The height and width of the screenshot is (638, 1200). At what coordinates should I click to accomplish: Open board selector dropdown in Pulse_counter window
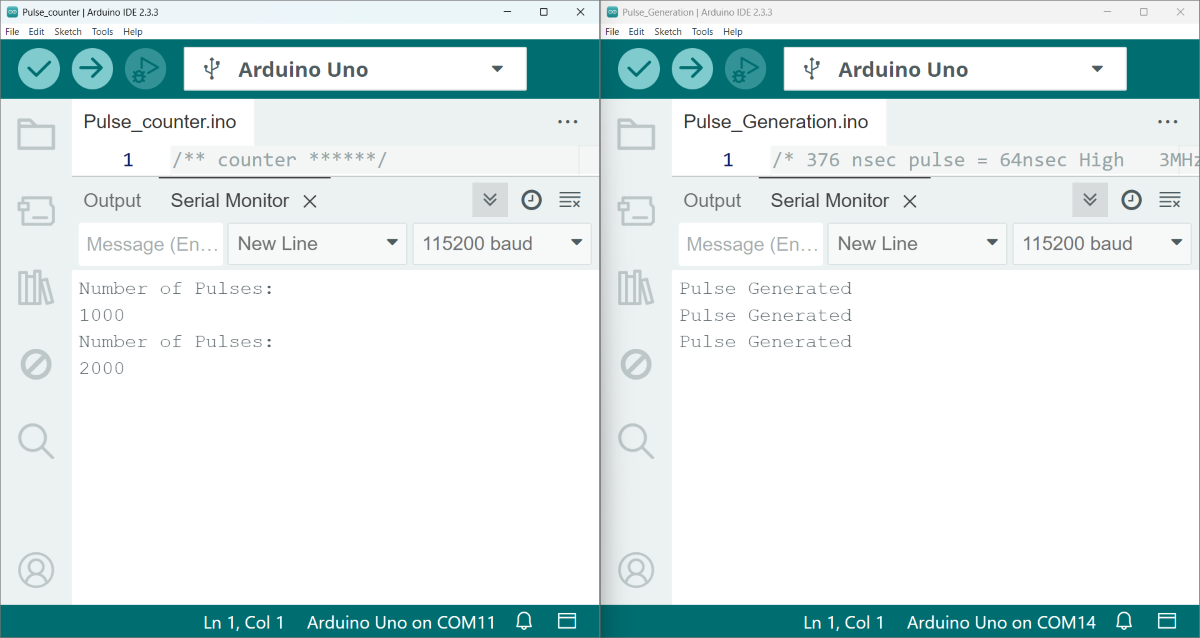tap(355, 69)
